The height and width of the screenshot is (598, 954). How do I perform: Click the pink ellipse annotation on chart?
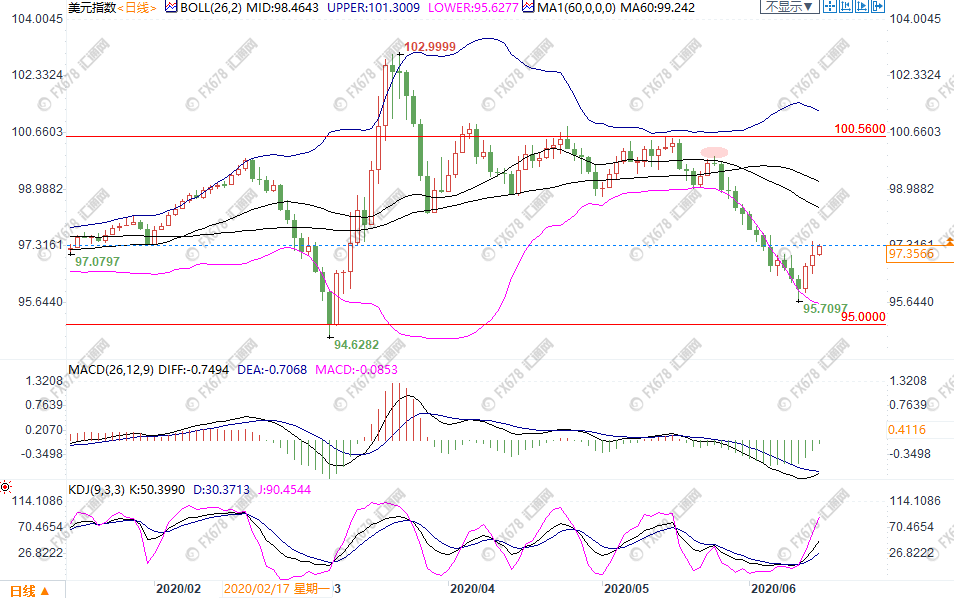click(714, 152)
